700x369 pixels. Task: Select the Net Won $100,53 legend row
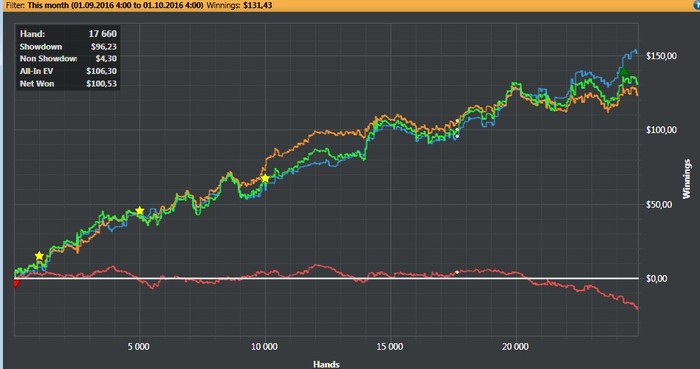(68, 83)
